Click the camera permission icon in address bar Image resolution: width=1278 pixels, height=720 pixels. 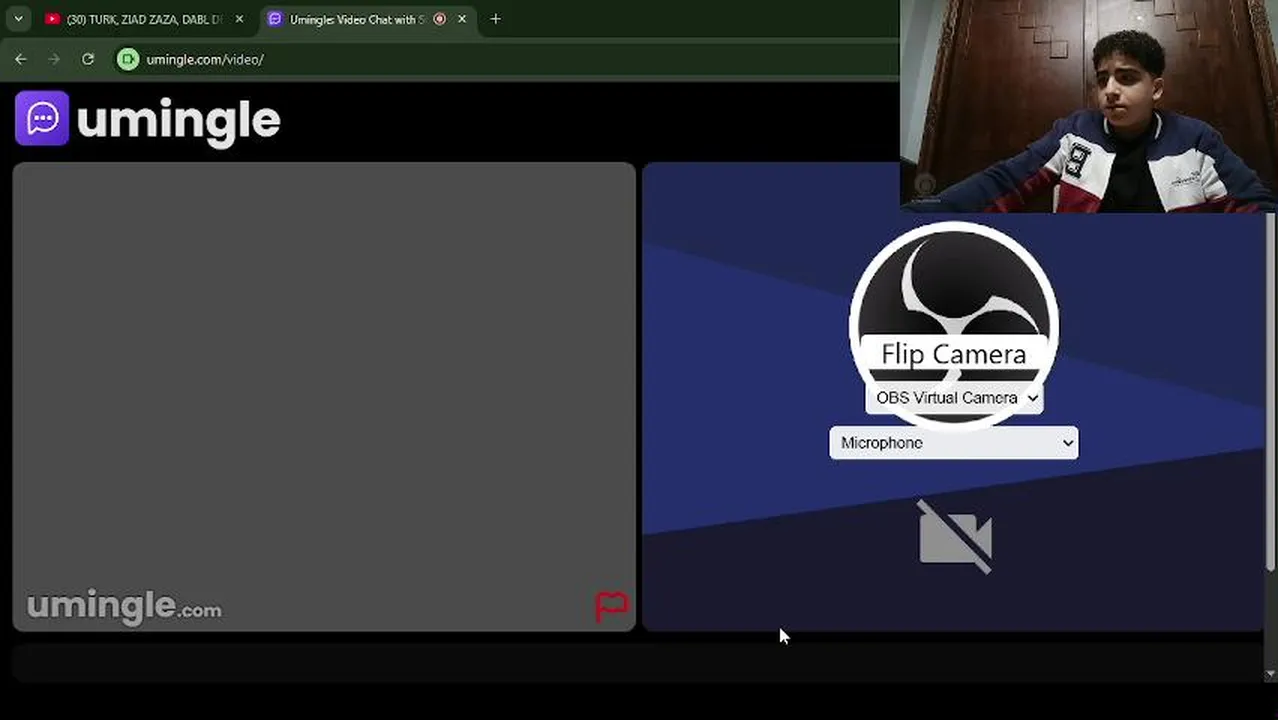(127, 59)
